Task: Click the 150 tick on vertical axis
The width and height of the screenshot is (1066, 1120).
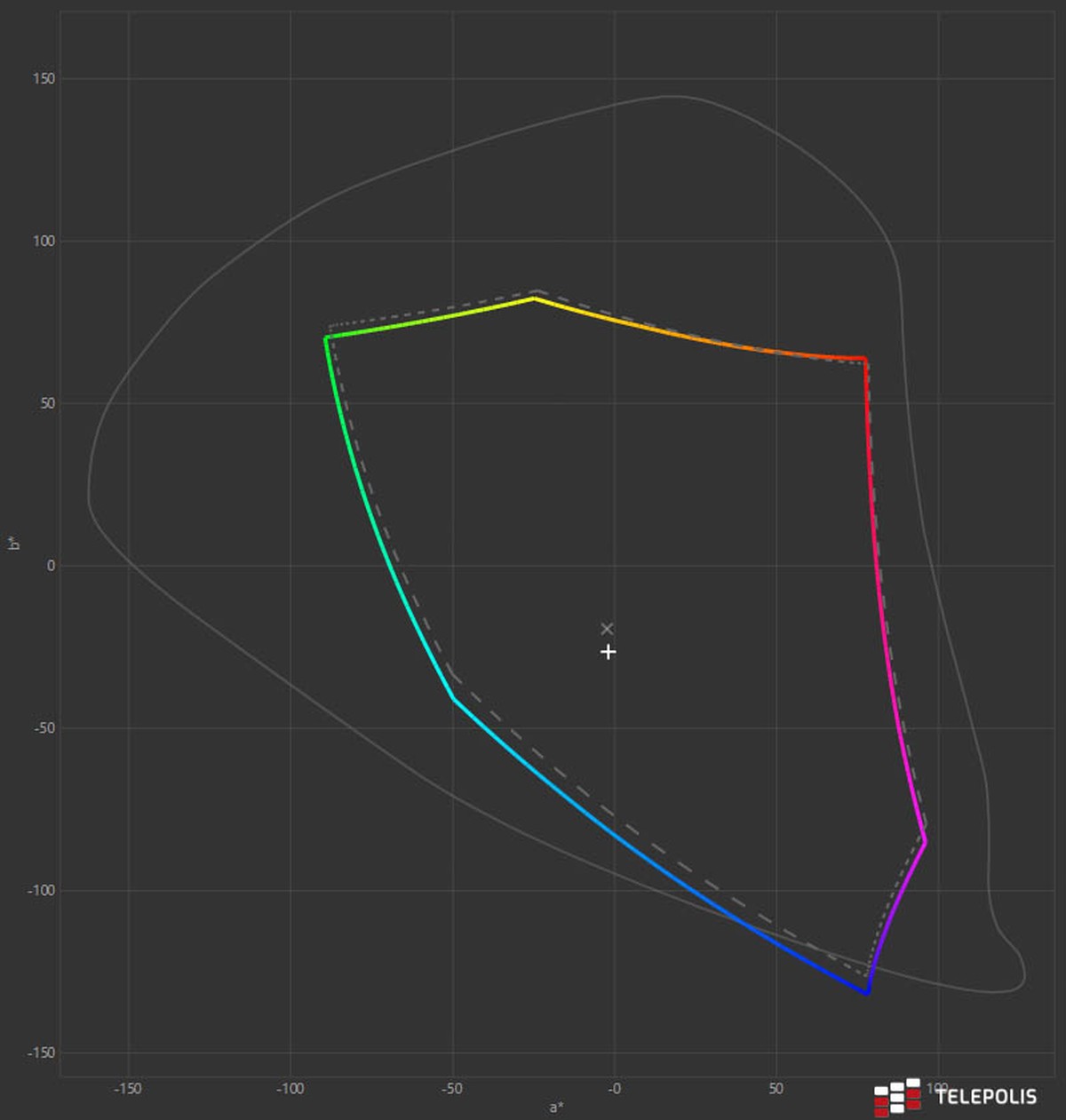Action: [44, 78]
